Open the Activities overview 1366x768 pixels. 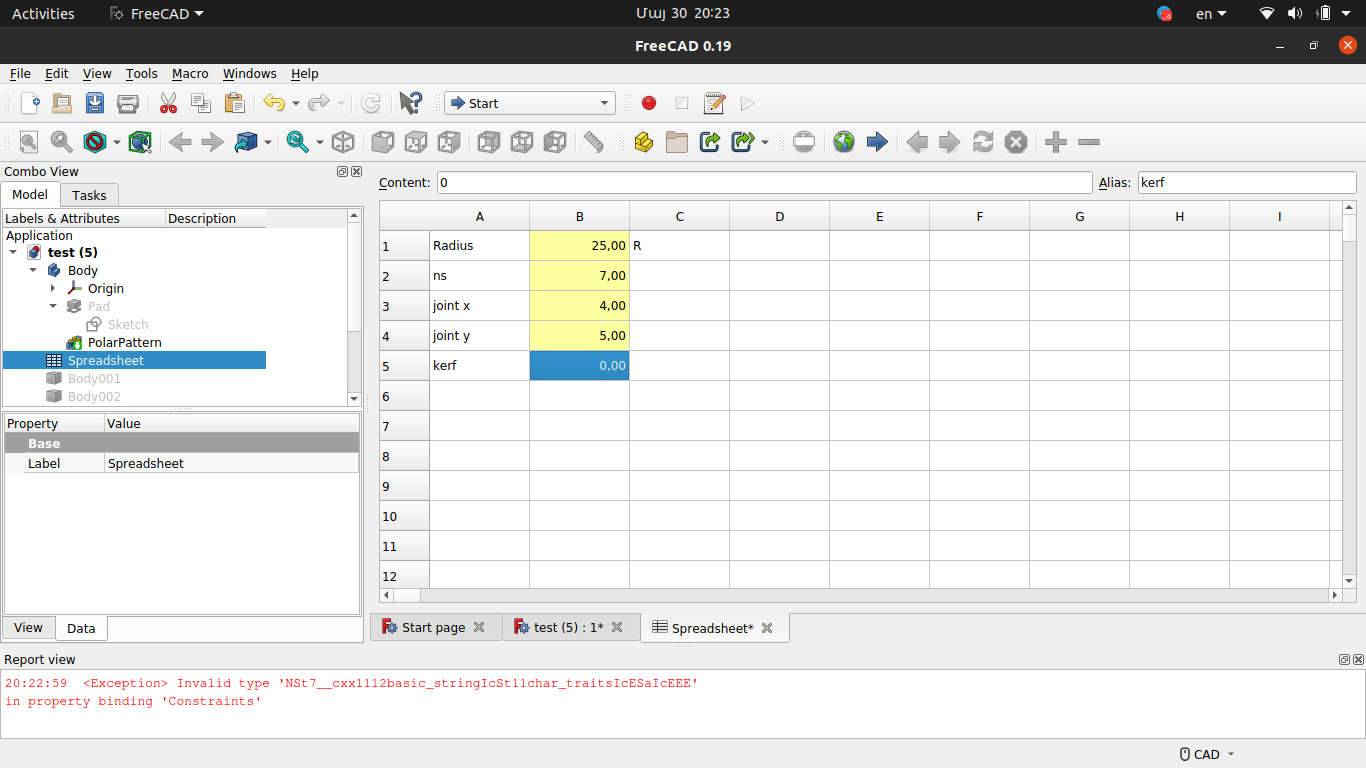(43, 14)
